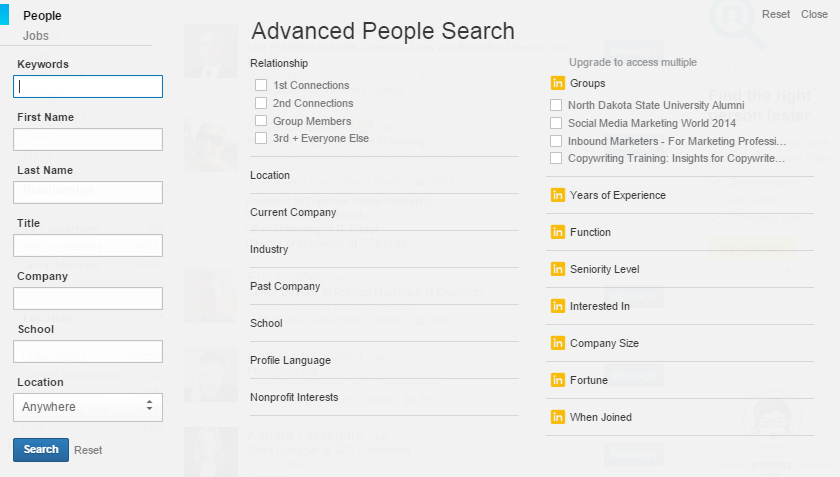Viewport: 840px width, 477px height.
Task: Click the Reset link beside Search button
Action: [x=88, y=450]
